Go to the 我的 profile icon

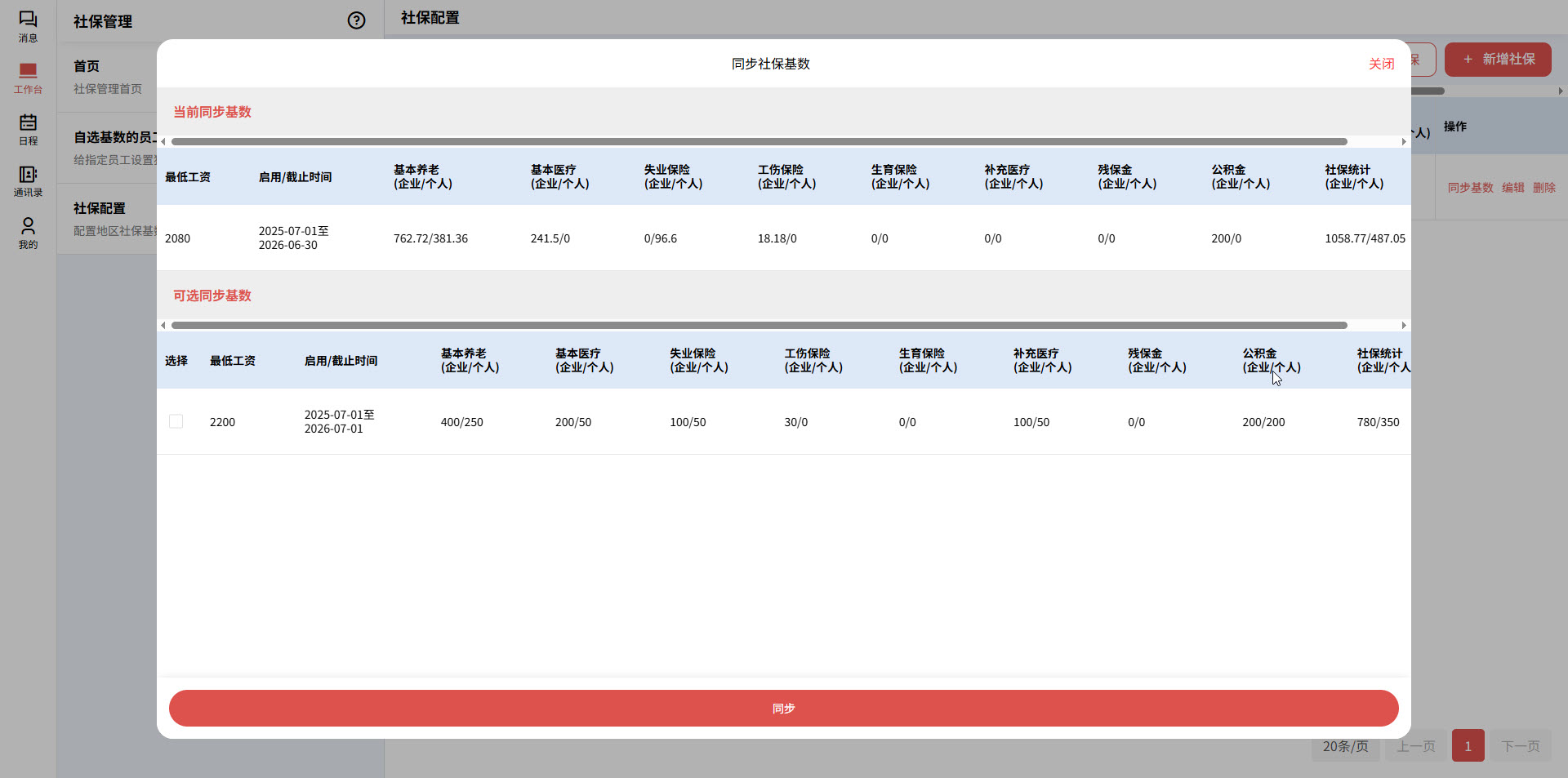click(28, 233)
